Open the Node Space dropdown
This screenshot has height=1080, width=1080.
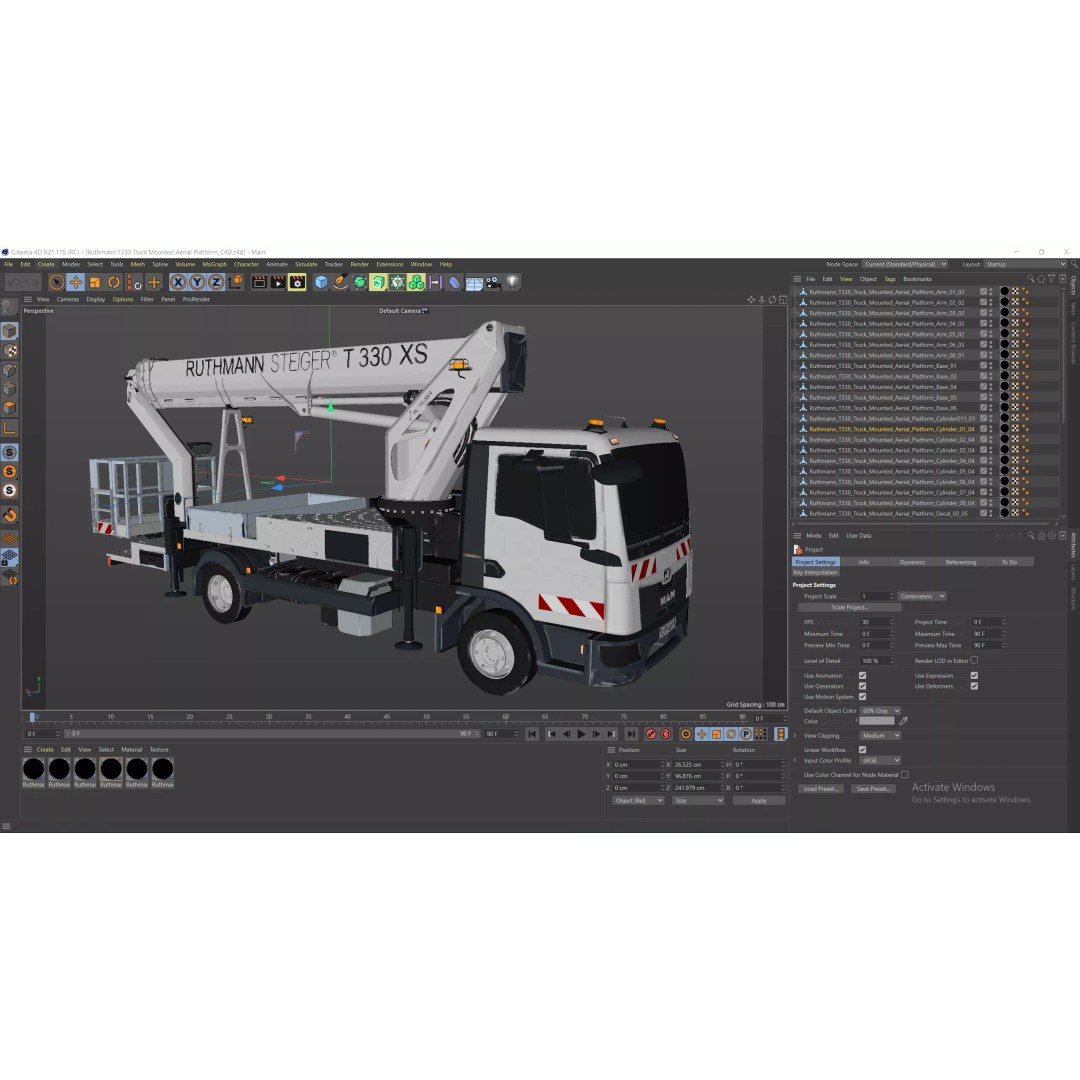click(x=905, y=264)
